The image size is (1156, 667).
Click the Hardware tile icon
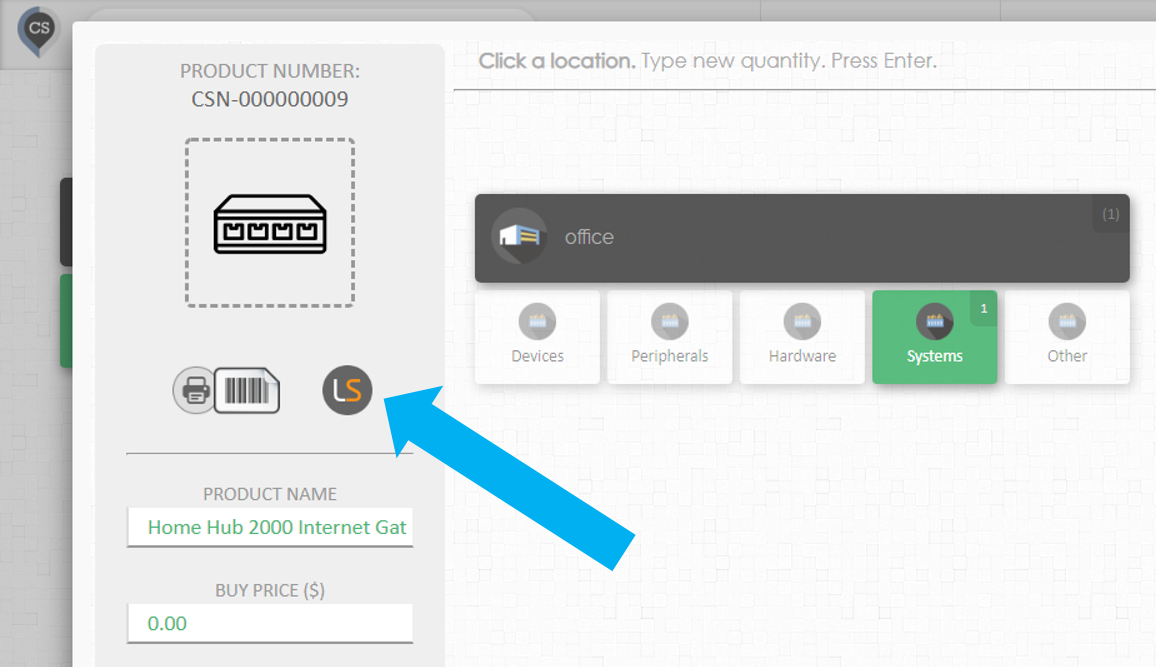802,321
